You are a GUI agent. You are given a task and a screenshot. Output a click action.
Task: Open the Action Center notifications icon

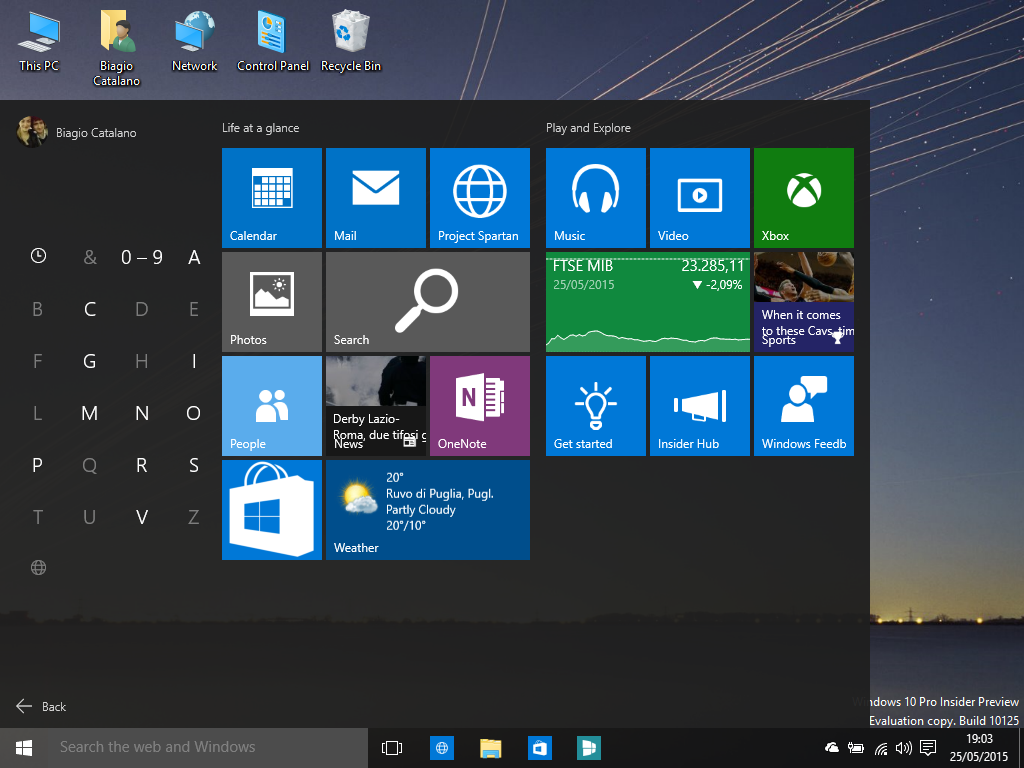tap(927, 748)
